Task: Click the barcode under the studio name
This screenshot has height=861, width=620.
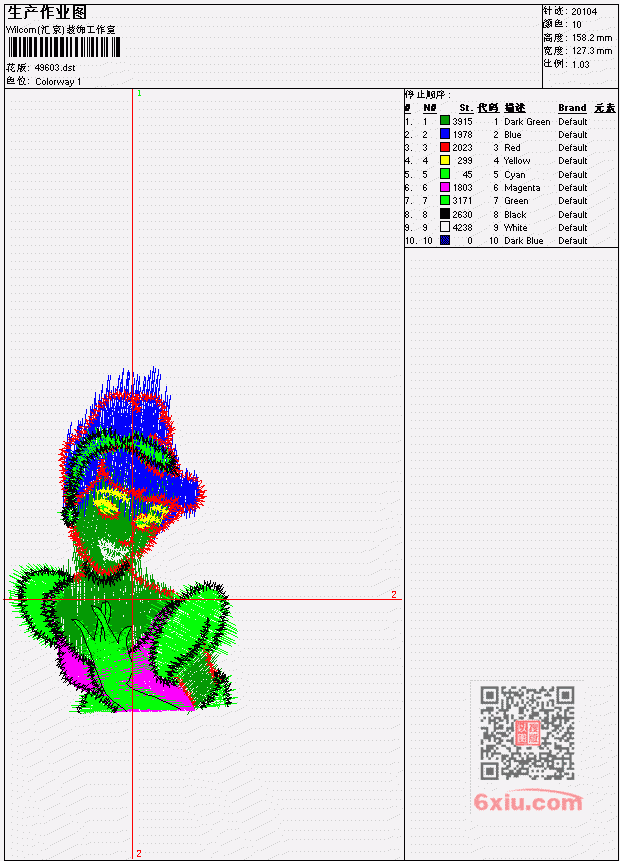Action: [x=64, y=47]
